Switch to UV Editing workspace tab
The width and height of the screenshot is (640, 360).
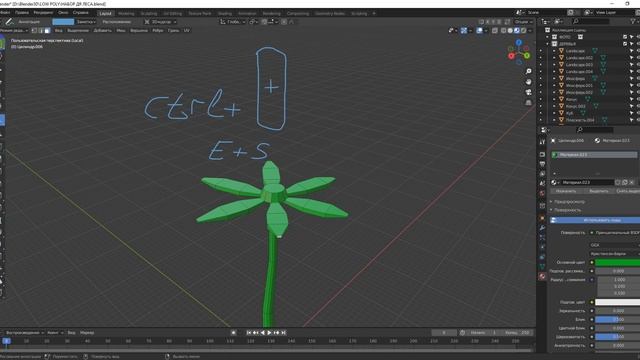173,13
